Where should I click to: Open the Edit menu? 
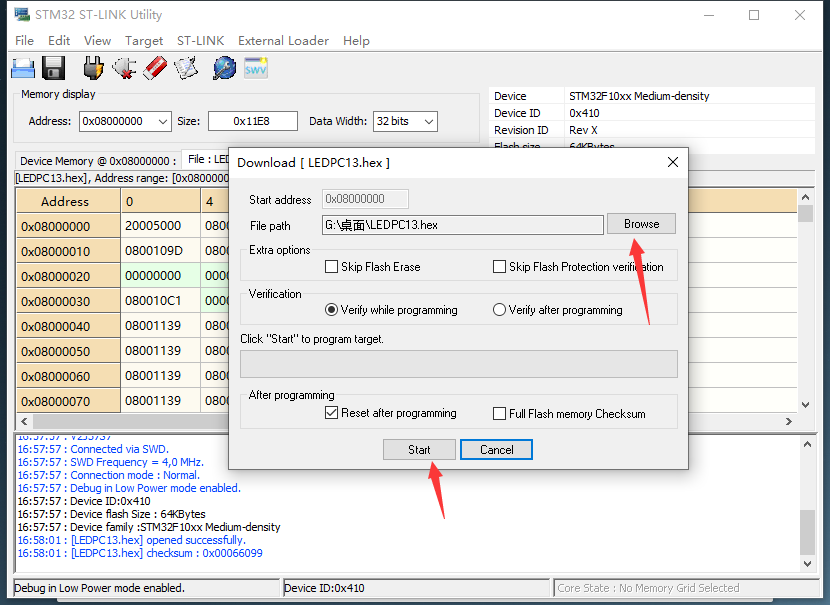[59, 41]
